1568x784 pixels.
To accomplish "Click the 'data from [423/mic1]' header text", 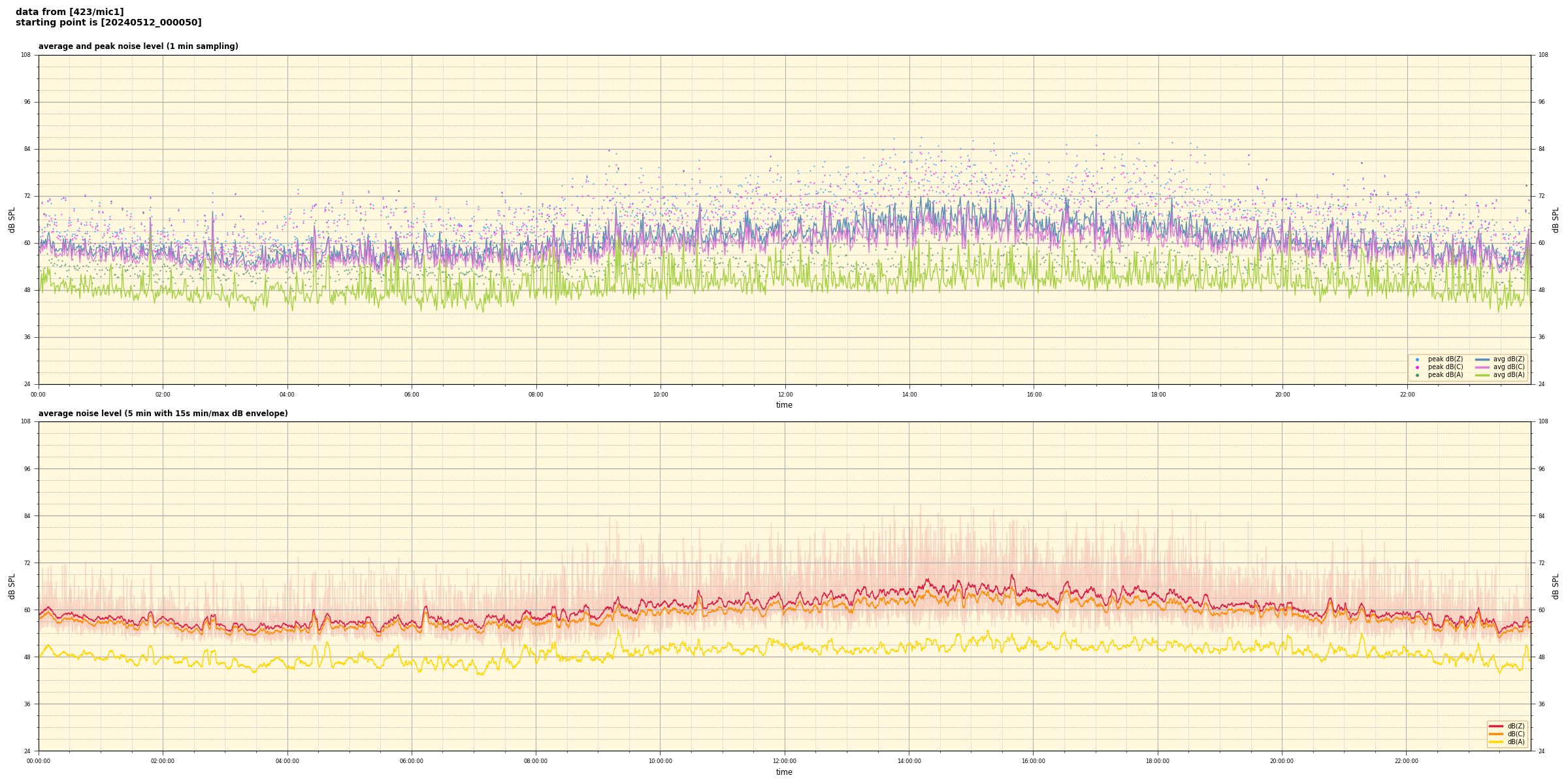I will [69, 12].
